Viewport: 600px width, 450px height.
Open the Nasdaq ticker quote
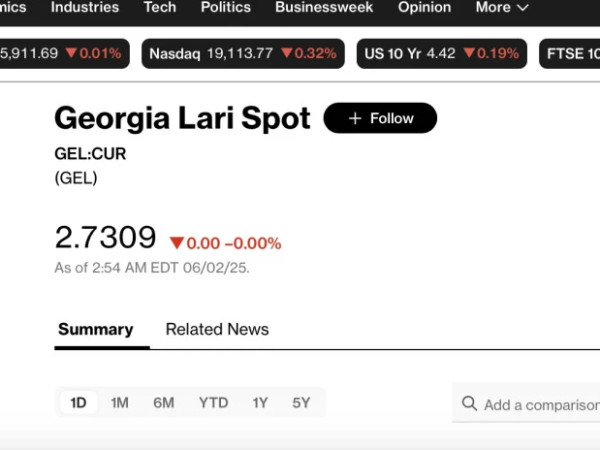(243, 54)
